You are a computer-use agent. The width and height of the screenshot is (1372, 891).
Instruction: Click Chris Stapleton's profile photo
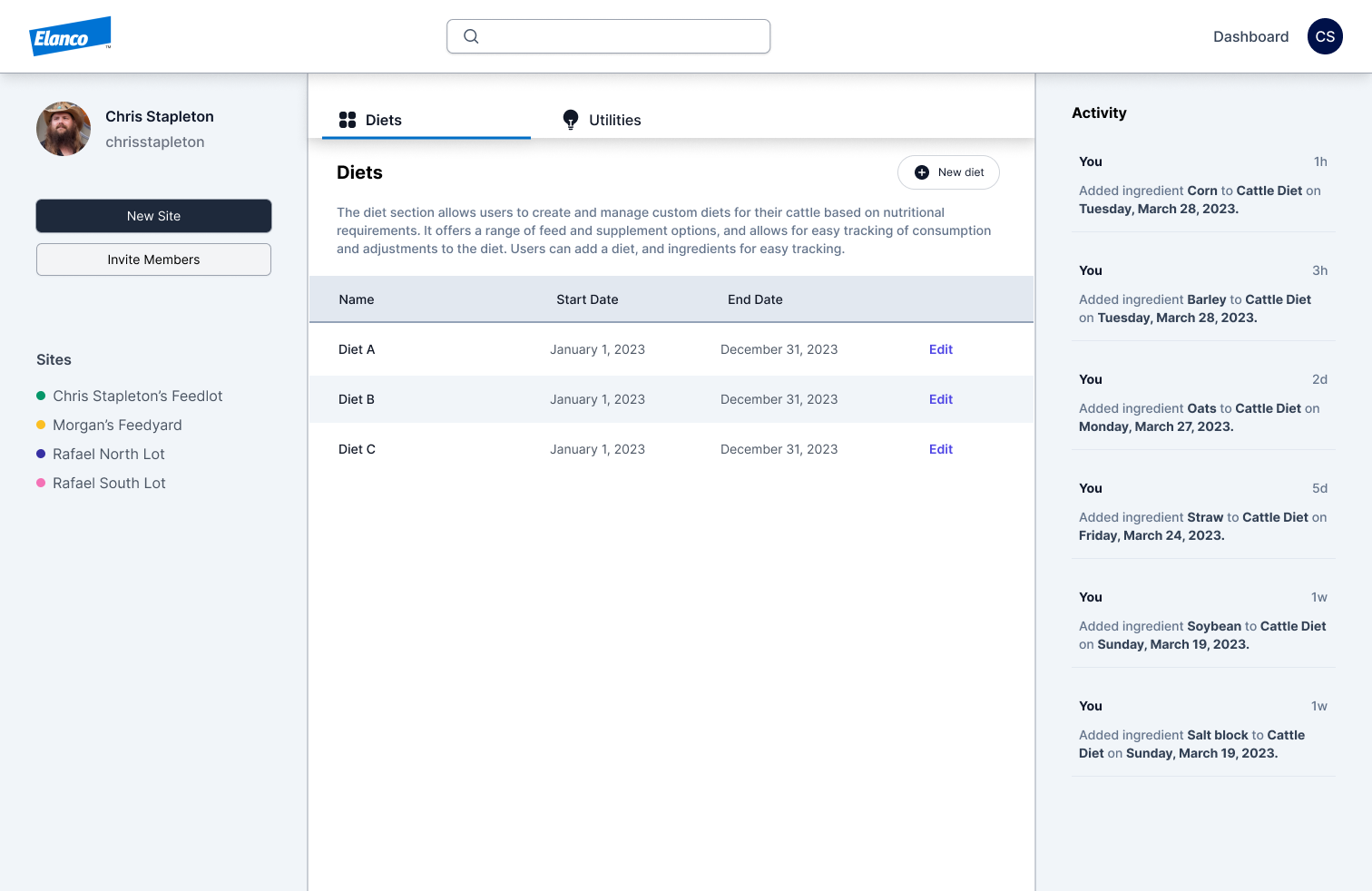(64, 129)
